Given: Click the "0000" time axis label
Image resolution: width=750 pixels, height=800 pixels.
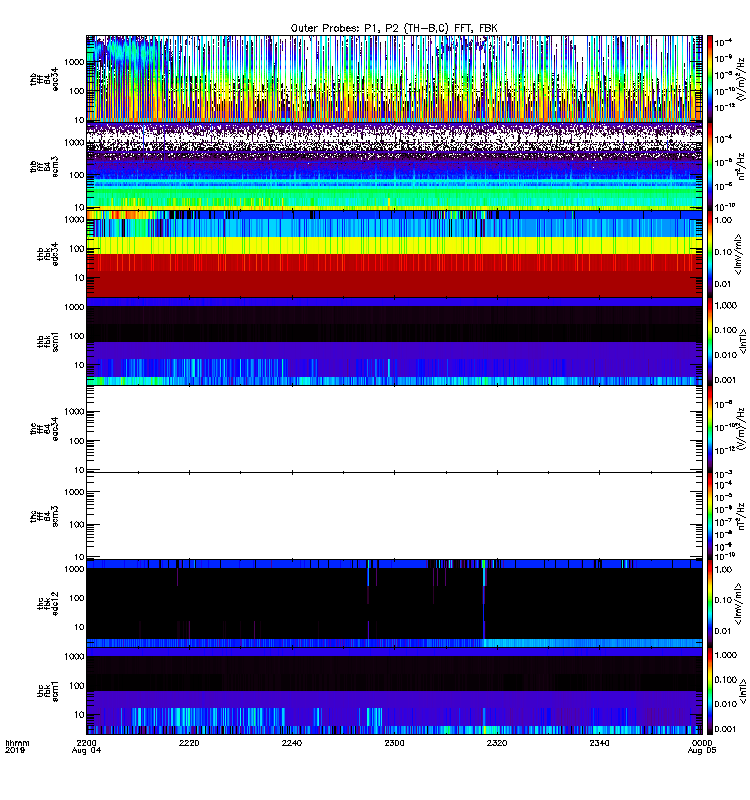Looking at the screenshot, I should (702, 743).
